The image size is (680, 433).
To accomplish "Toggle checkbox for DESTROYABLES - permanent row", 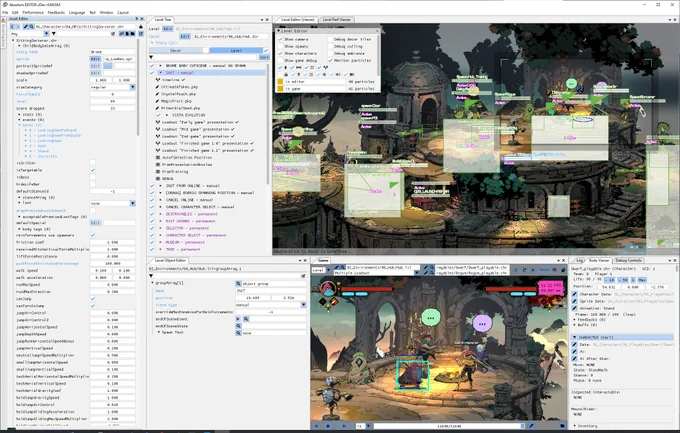I will tap(152, 214).
